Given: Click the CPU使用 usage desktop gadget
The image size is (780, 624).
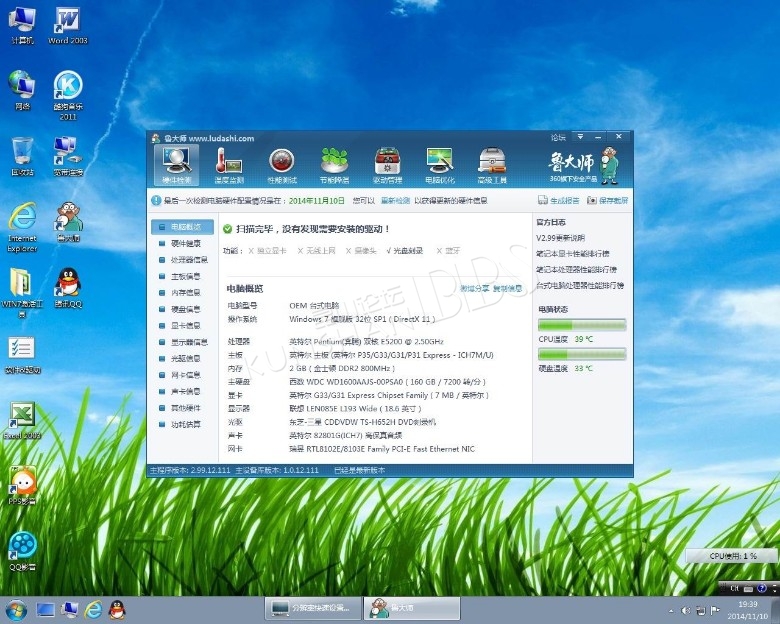Looking at the screenshot, I should [733, 556].
